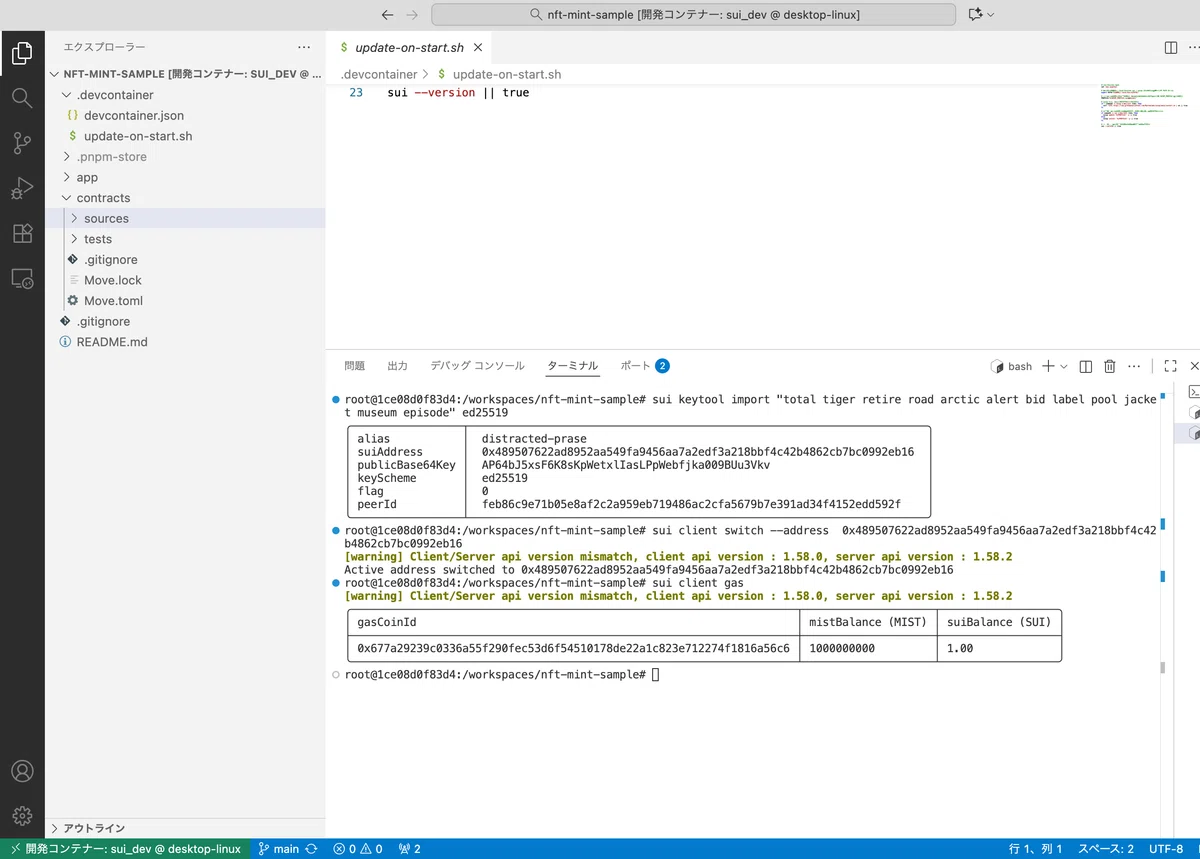This screenshot has width=1200, height=859.
Task: Switch to the ターミナル tab
Action: [572, 366]
